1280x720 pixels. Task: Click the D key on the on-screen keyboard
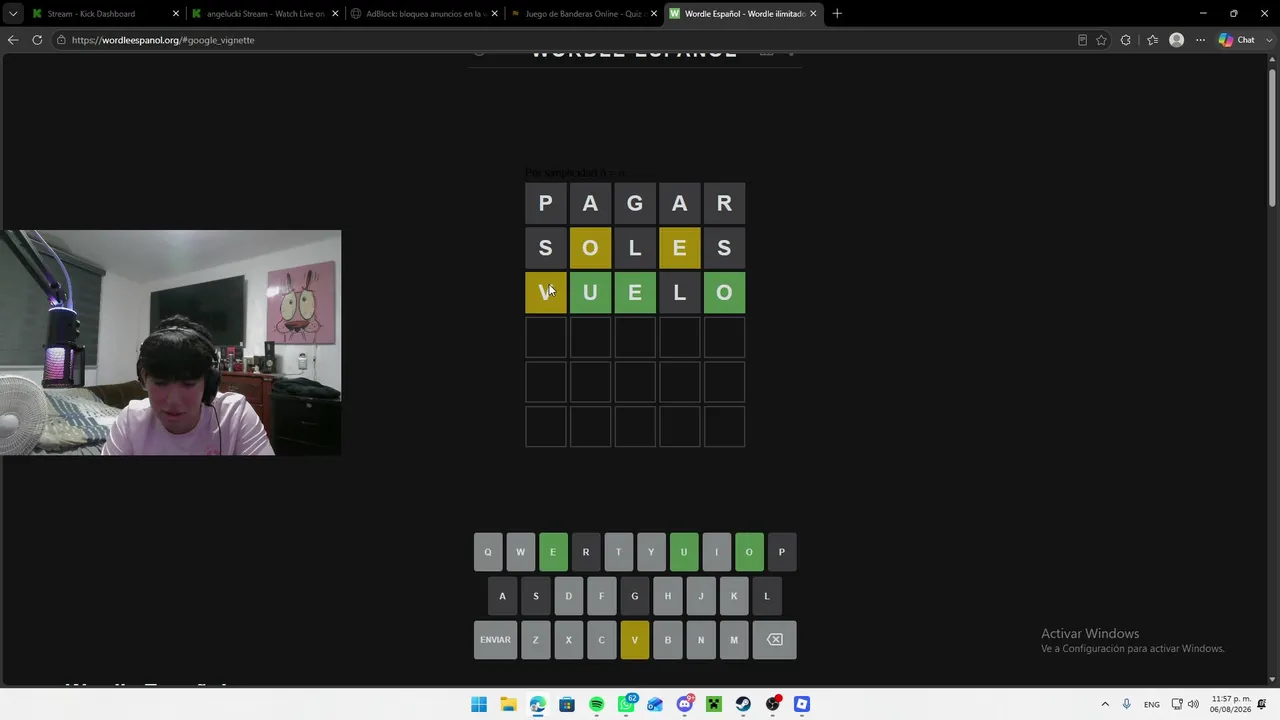coord(569,596)
